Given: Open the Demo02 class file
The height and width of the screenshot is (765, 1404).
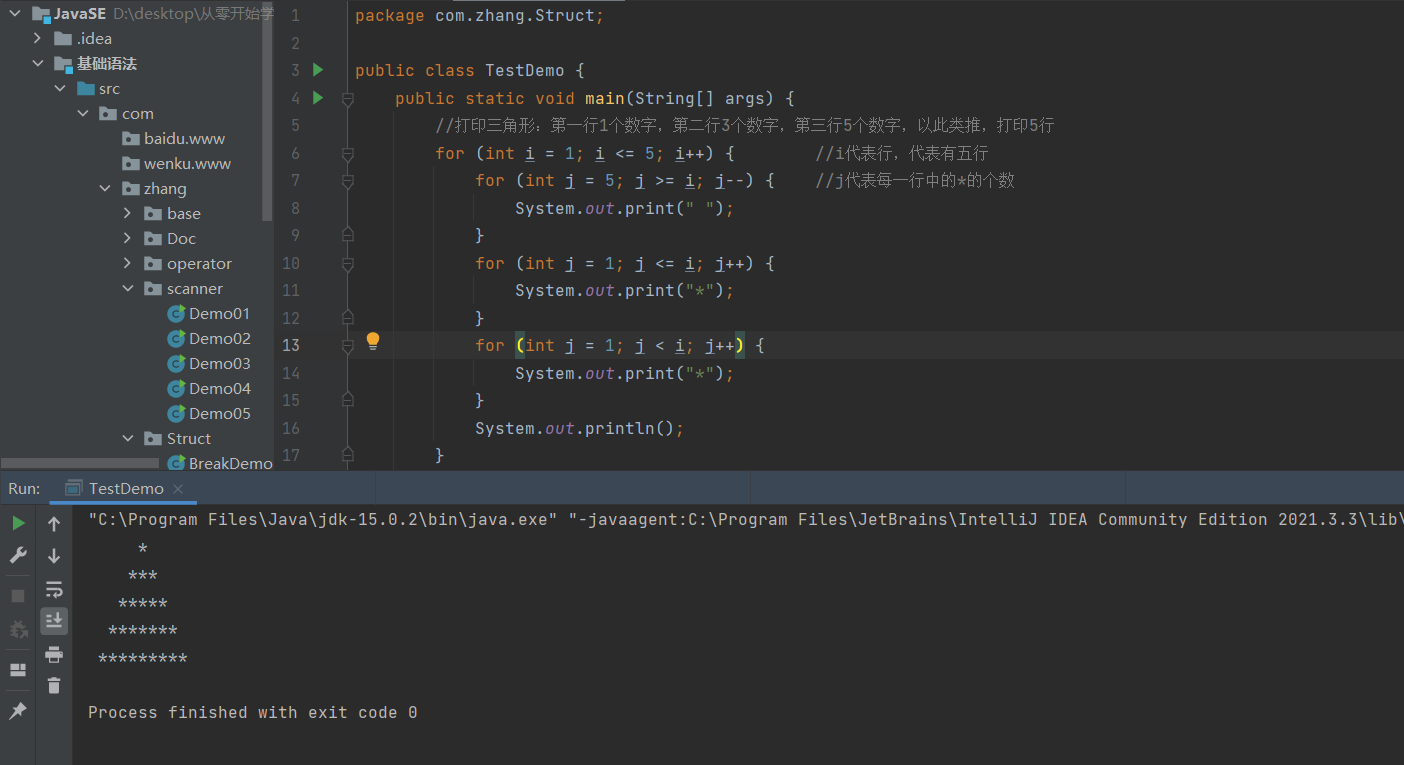Looking at the screenshot, I should click(x=208, y=338).
